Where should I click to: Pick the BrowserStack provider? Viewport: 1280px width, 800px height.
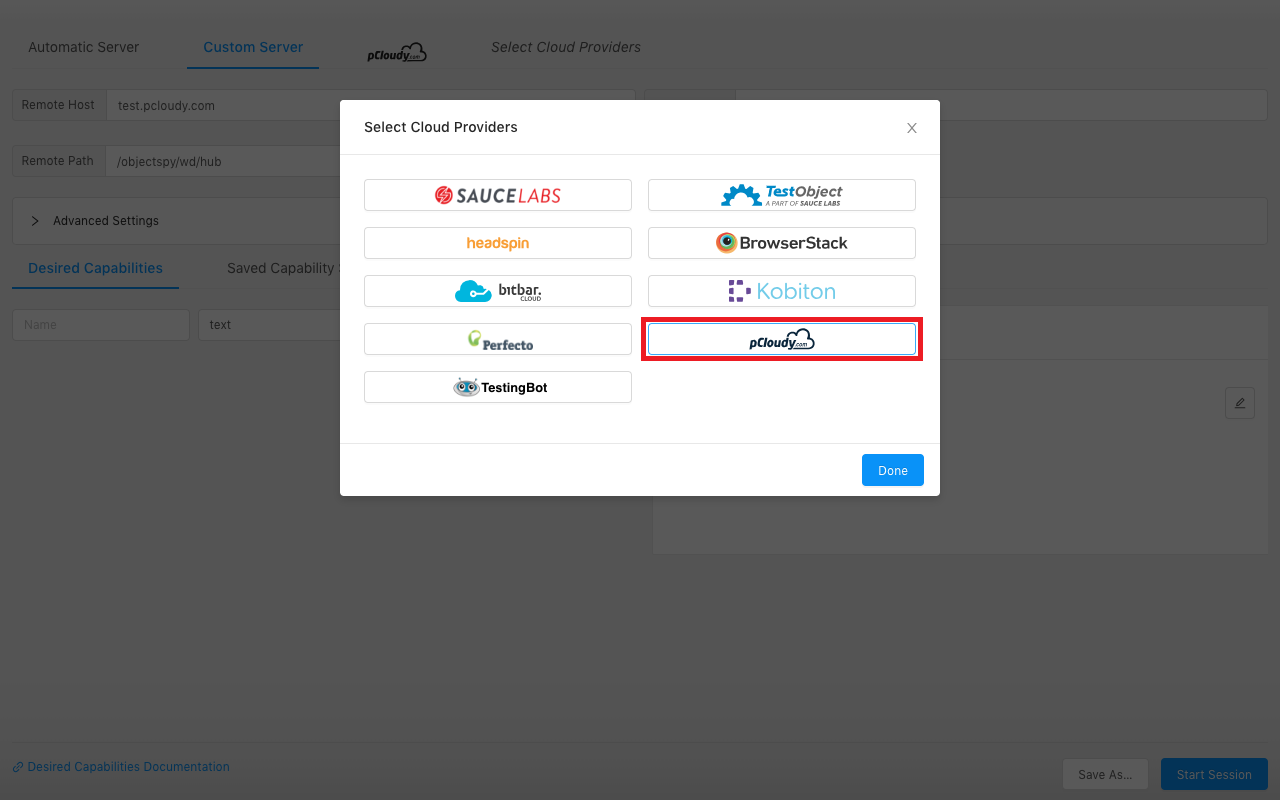click(782, 243)
